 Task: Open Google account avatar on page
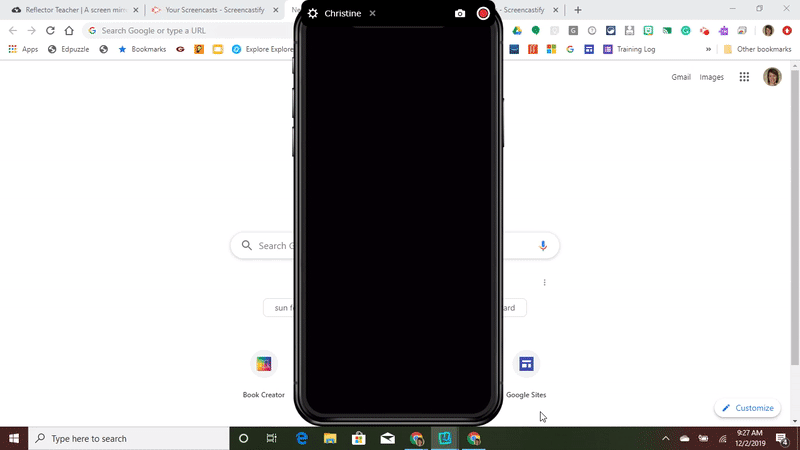coord(772,77)
